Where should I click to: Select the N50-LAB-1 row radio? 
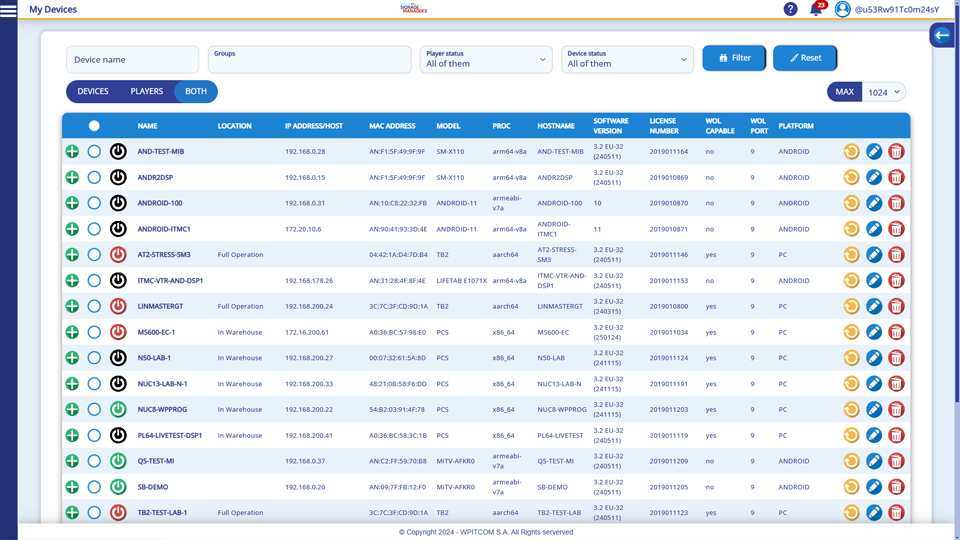pos(94,358)
